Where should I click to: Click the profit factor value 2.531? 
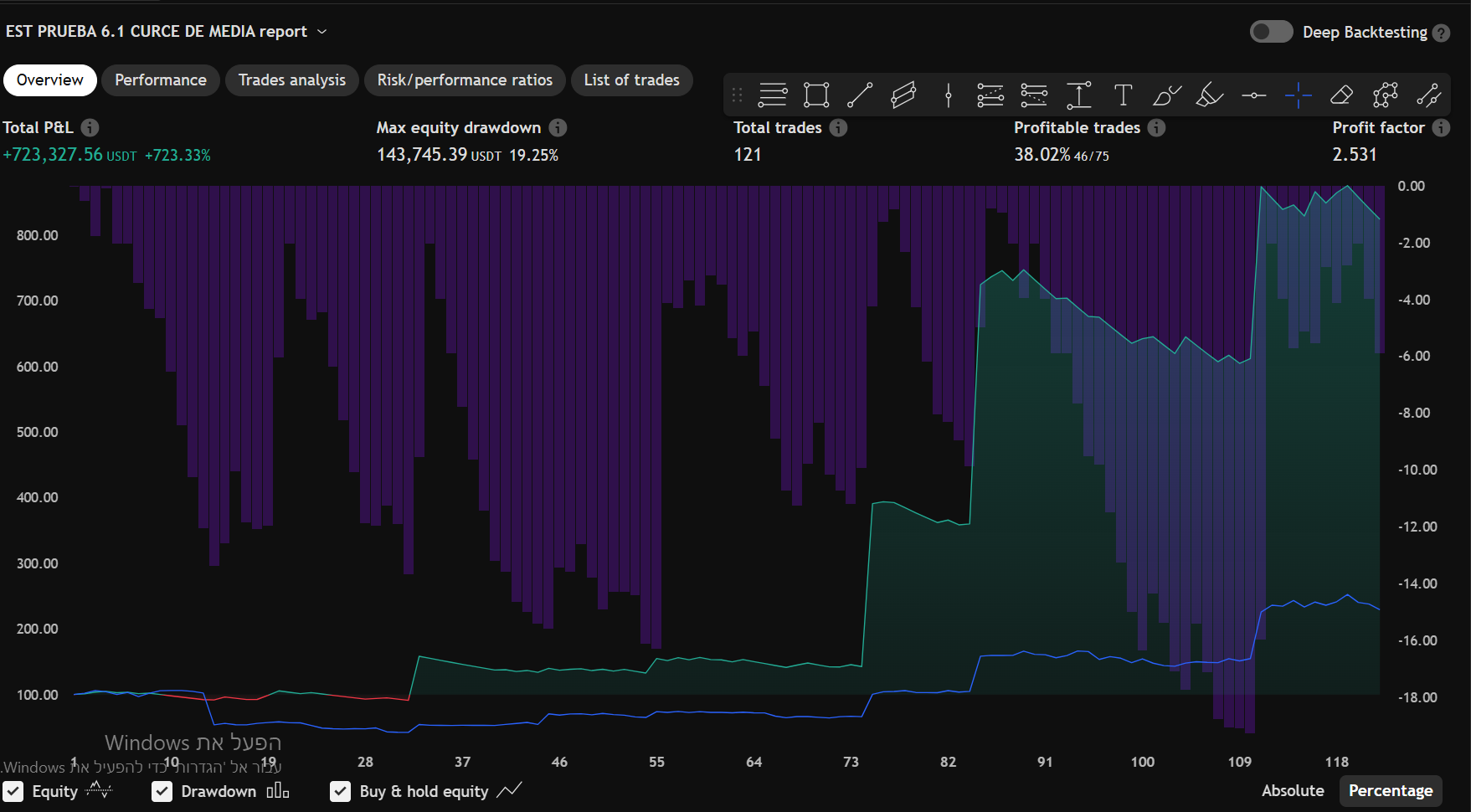click(1355, 155)
